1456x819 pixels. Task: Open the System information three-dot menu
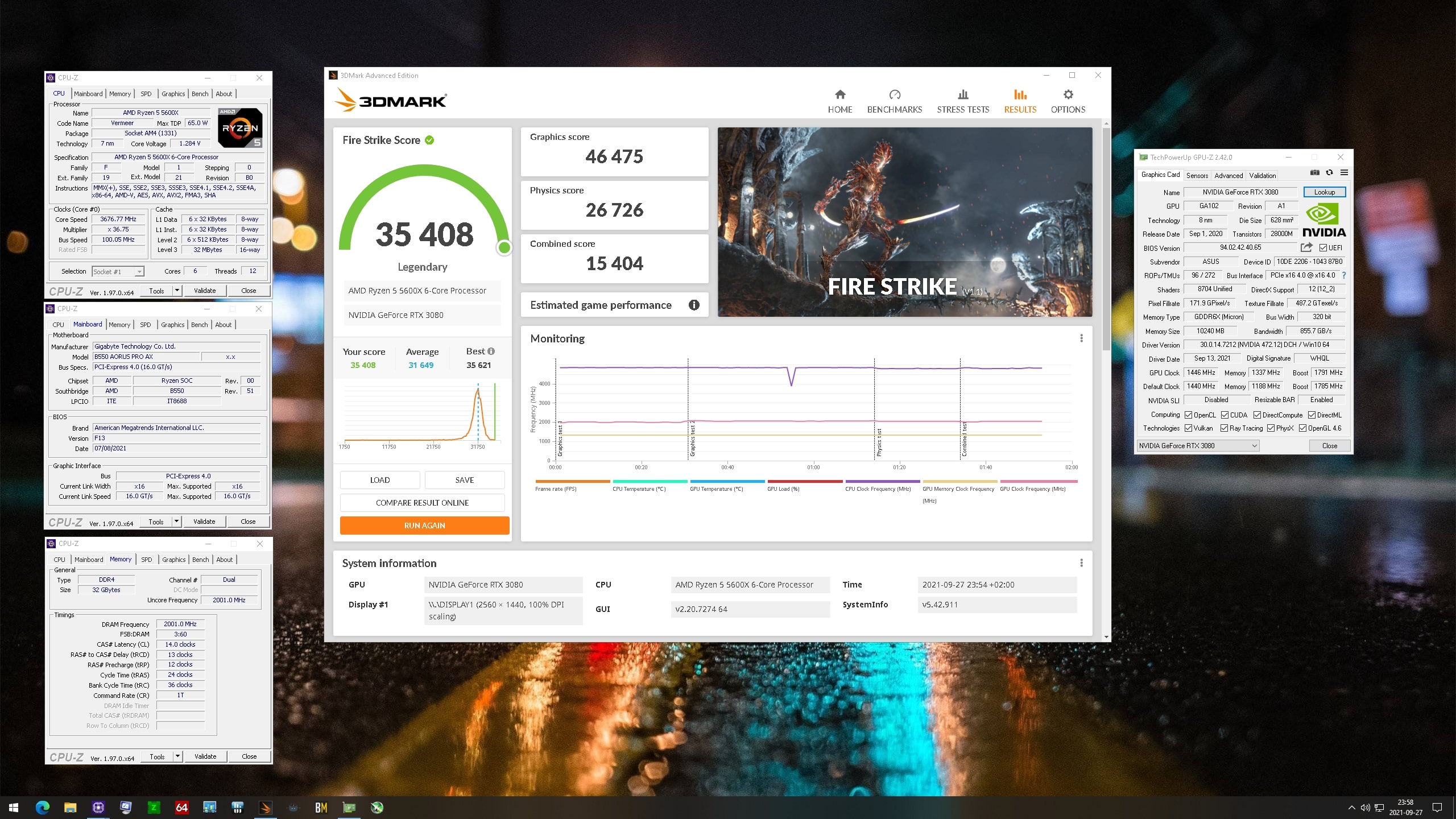[1081, 563]
